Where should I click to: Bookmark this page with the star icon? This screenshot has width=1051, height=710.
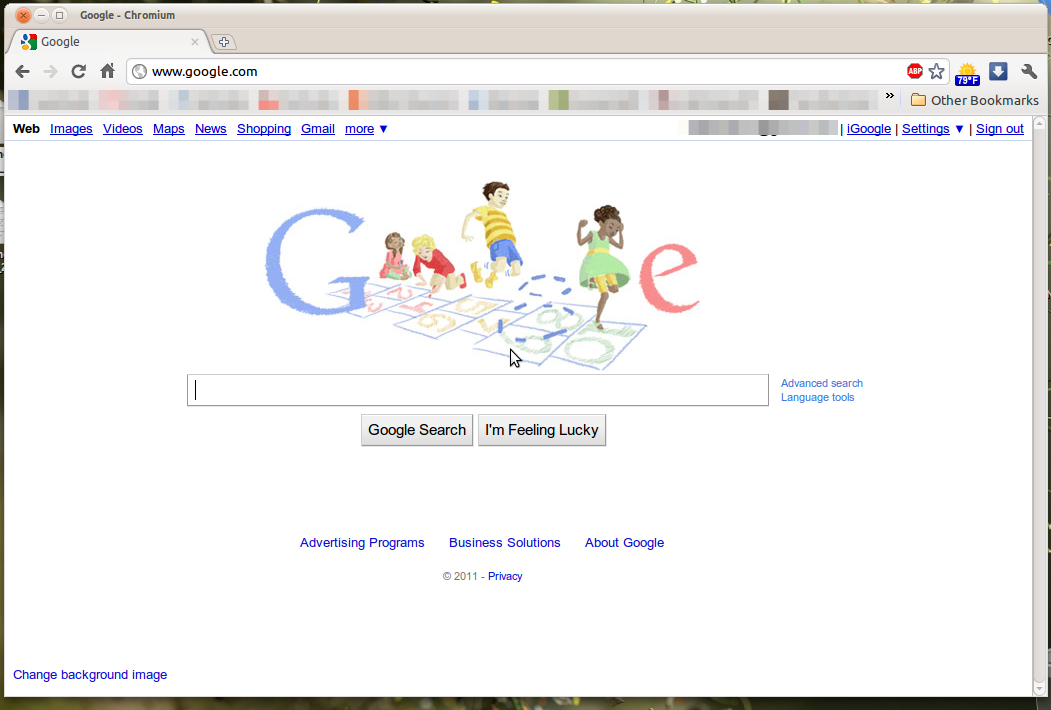click(936, 71)
